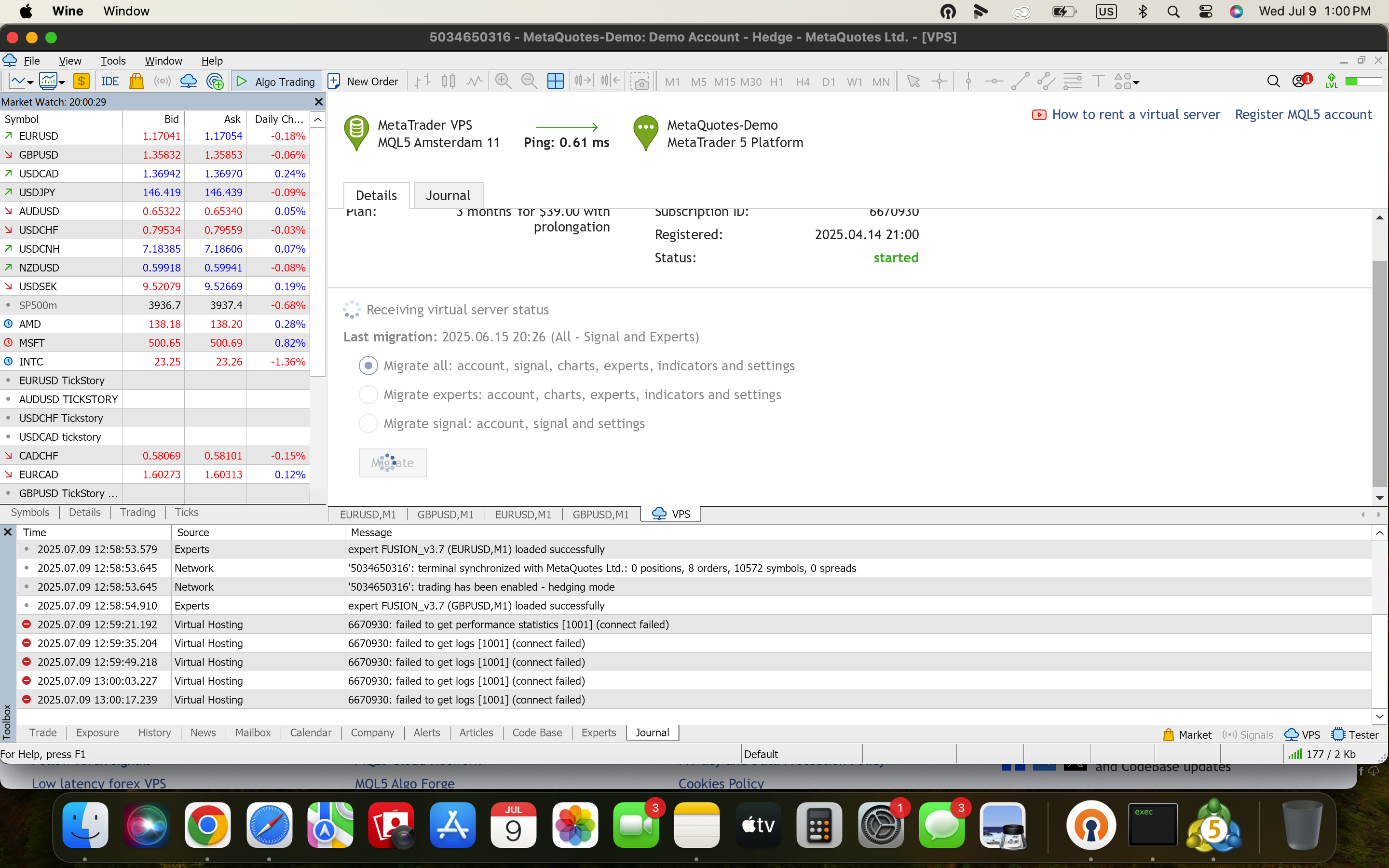
Task: Tile windows with the grid icon
Action: [555, 81]
